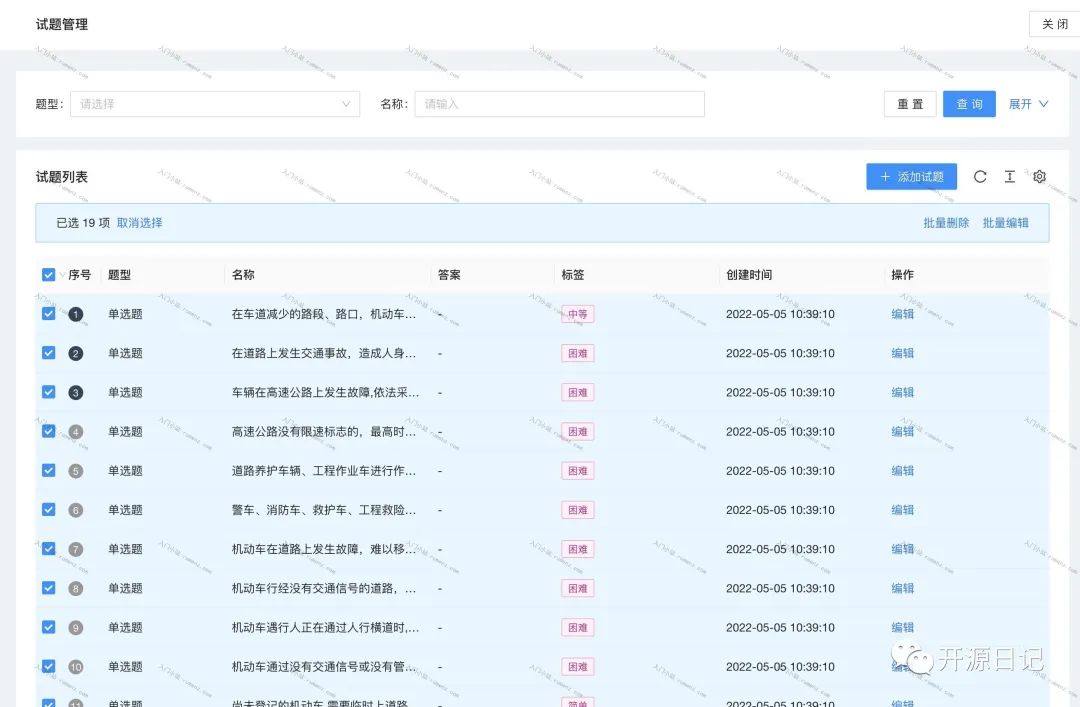Click the number 3 badge
The image size is (1080, 707).
point(76,393)
